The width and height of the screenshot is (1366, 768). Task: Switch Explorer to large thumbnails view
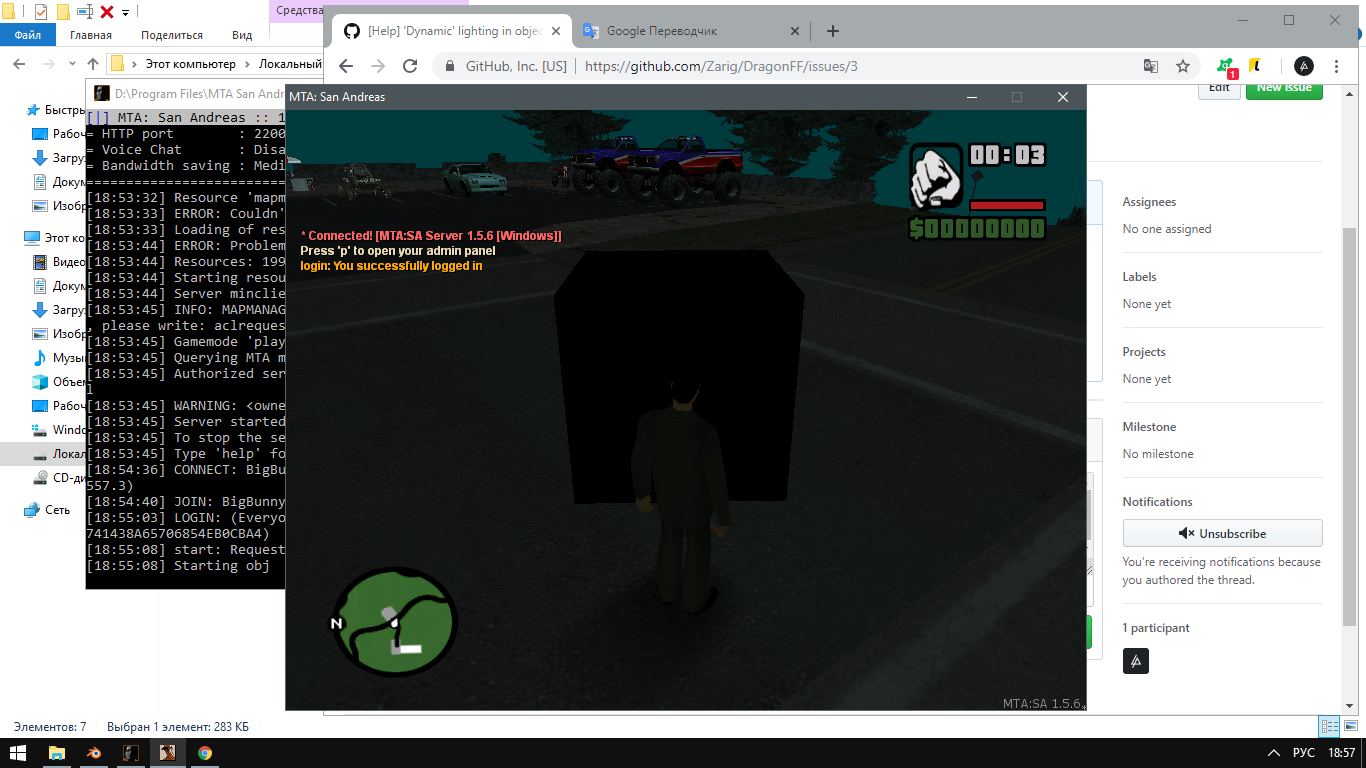tap(1350, 725)
